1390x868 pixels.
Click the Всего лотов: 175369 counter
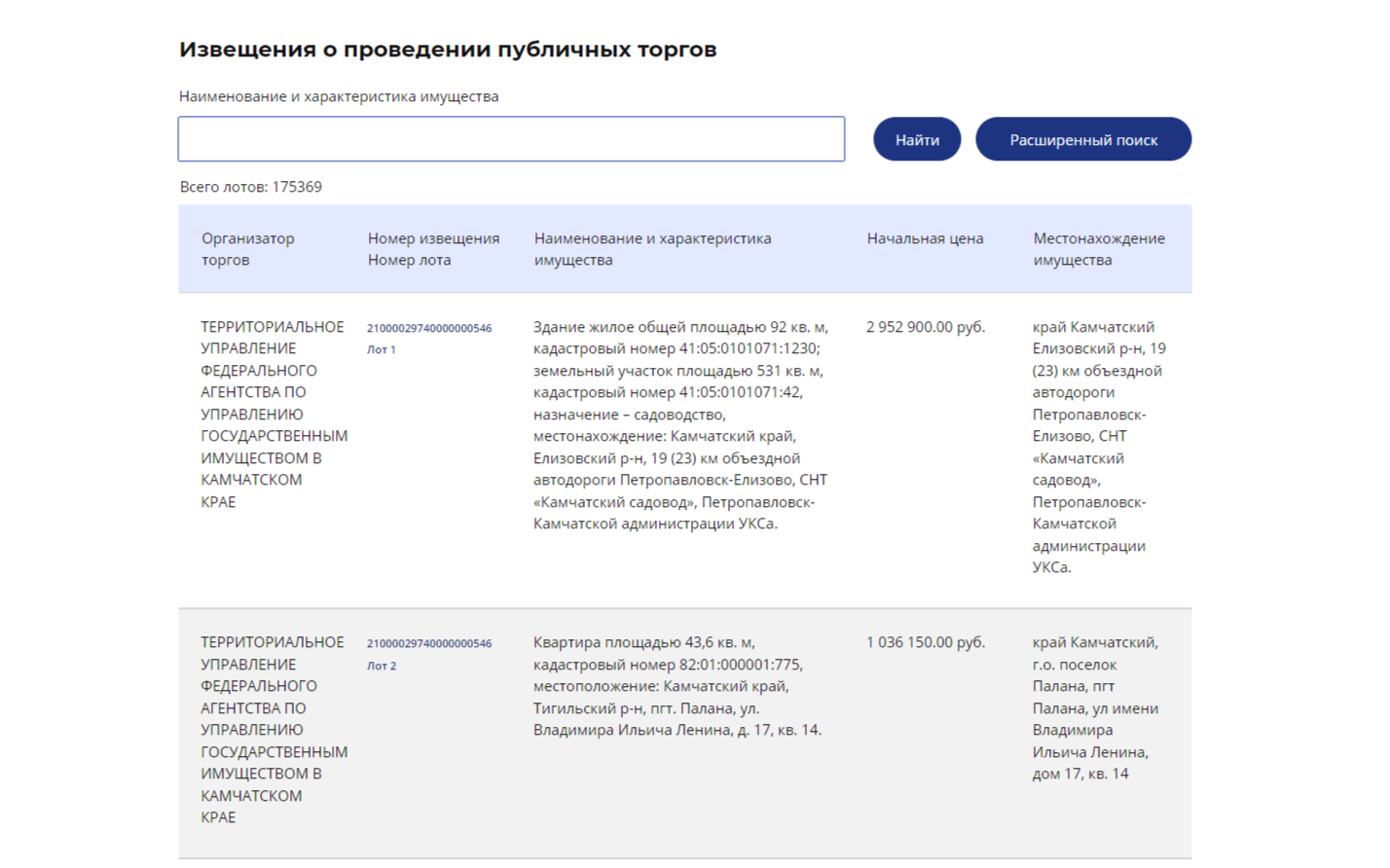point(250,187)
